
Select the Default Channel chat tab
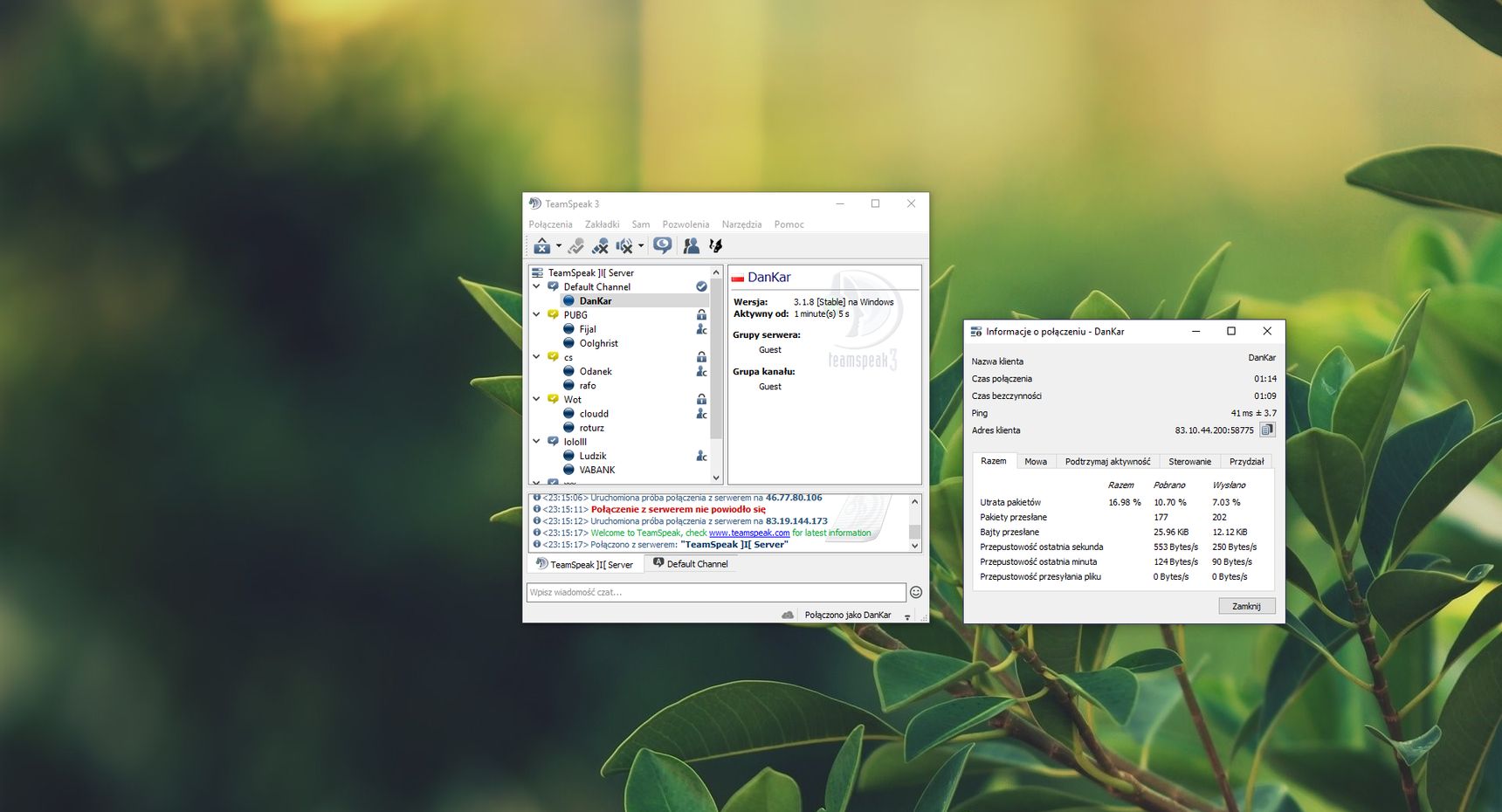[x=691, y=564]
